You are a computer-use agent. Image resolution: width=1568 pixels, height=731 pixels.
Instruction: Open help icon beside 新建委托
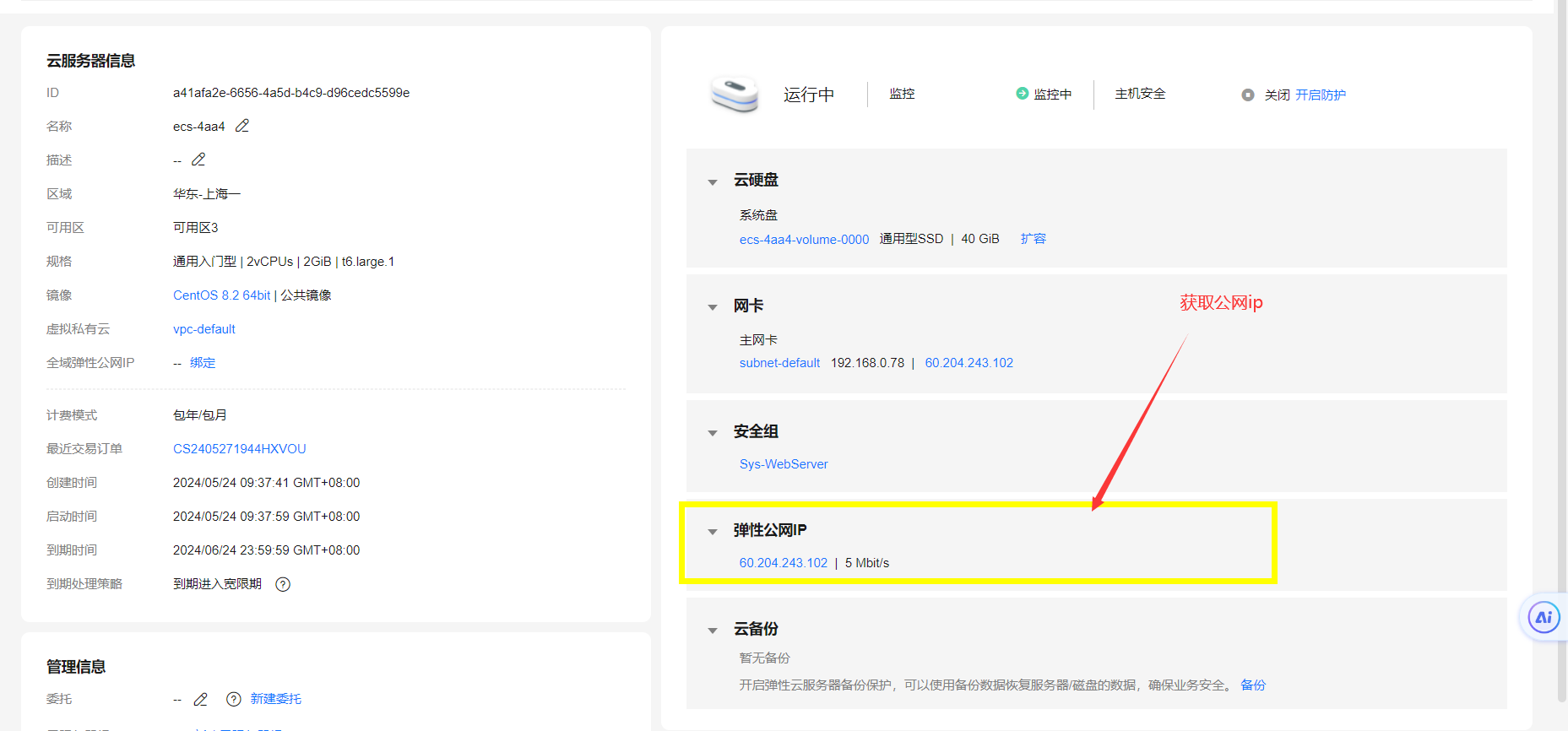234,699
